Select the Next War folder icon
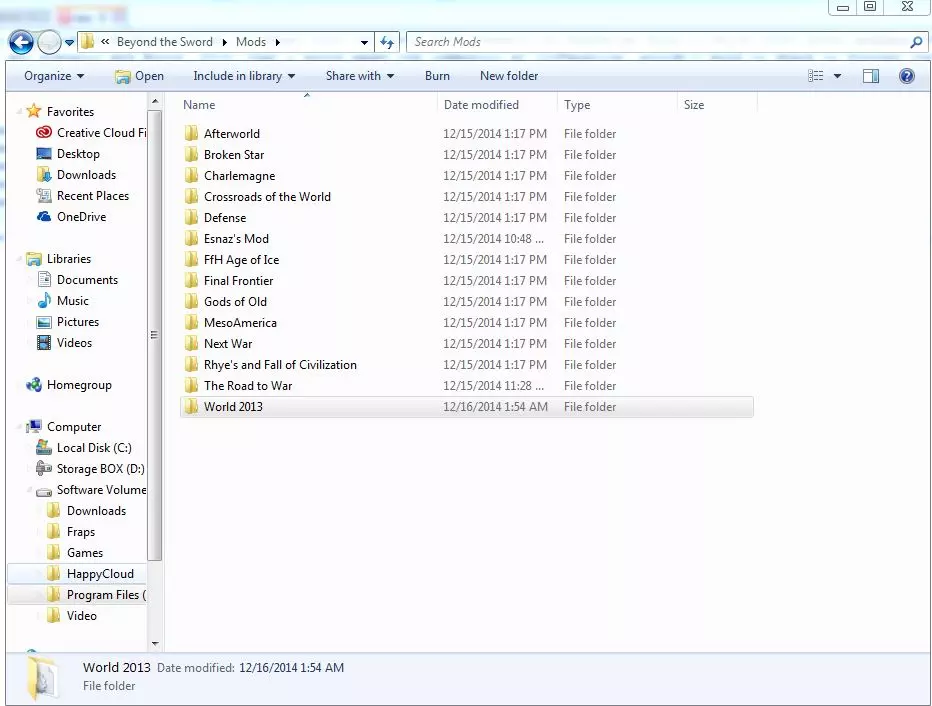The height and width of the screenshot is (706, 932). click(x=191, y=343)
